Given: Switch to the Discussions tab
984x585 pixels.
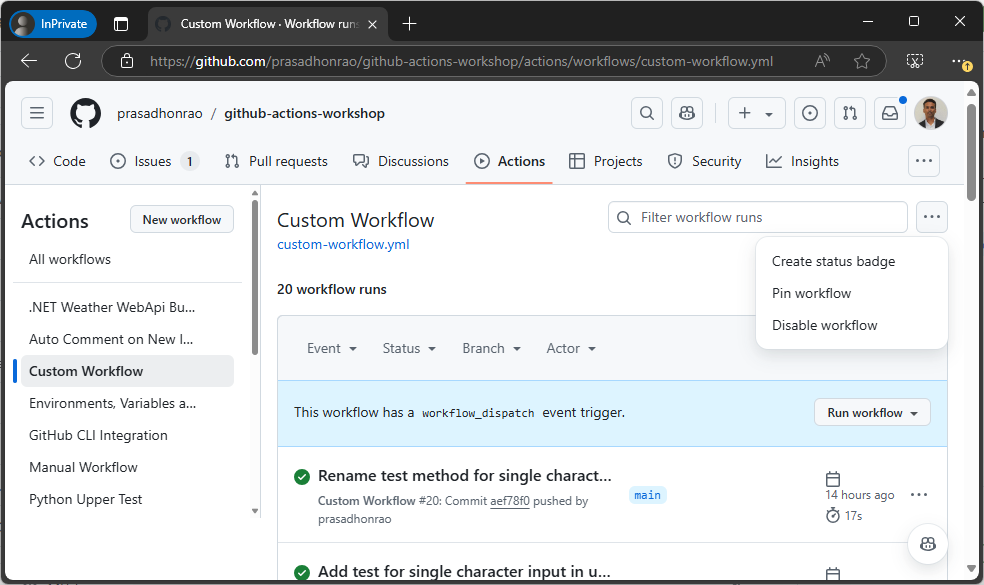Looking at the screenshot, I should (401, 161).
